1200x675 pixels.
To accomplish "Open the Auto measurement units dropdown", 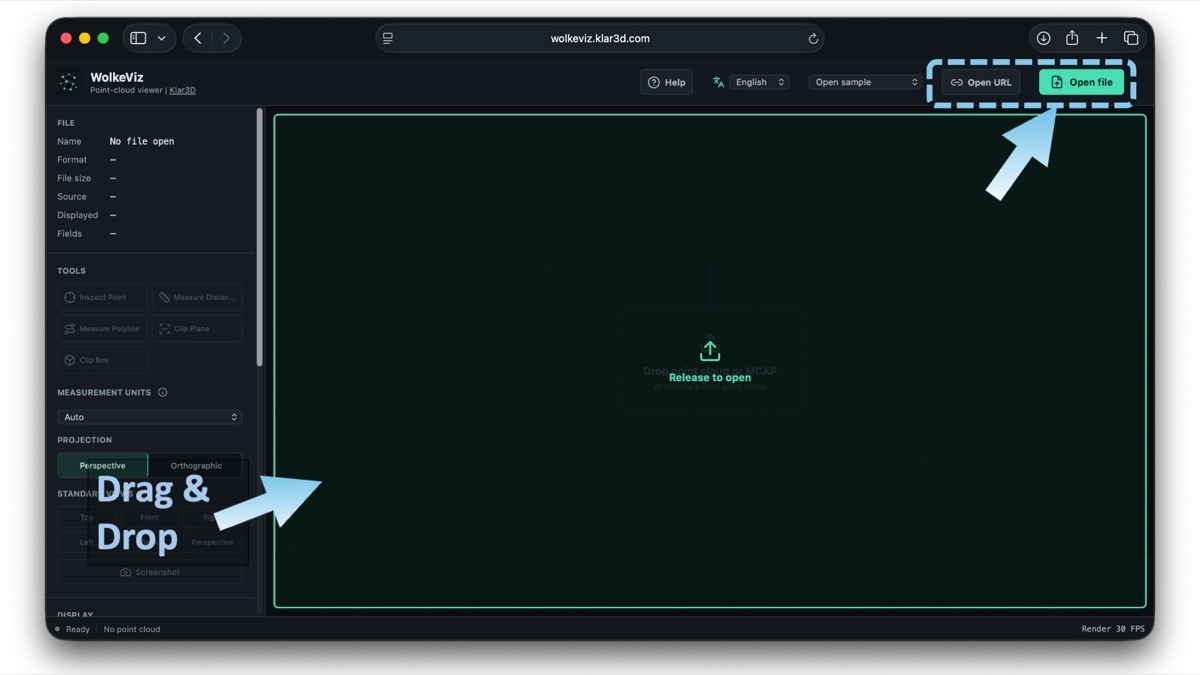I will [149, 417].
